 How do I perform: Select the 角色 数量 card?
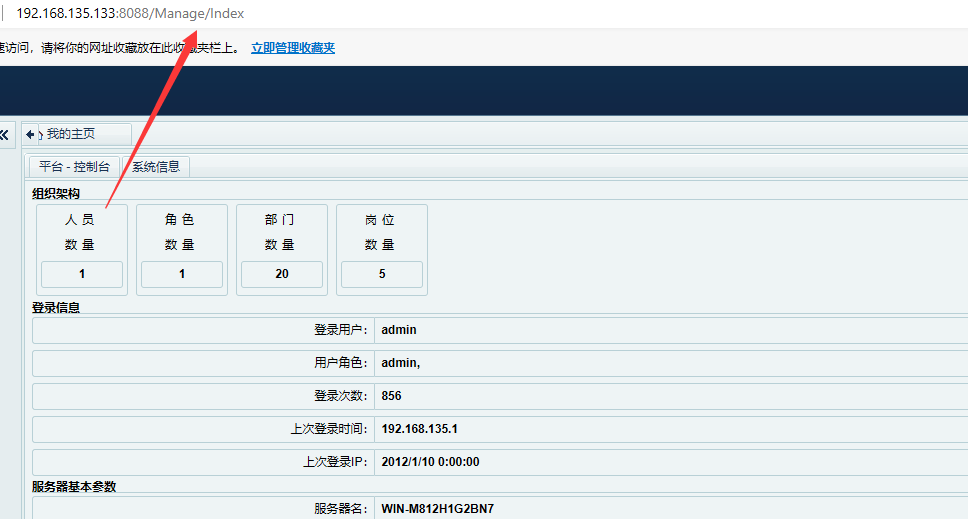click(x=181, y=232)
